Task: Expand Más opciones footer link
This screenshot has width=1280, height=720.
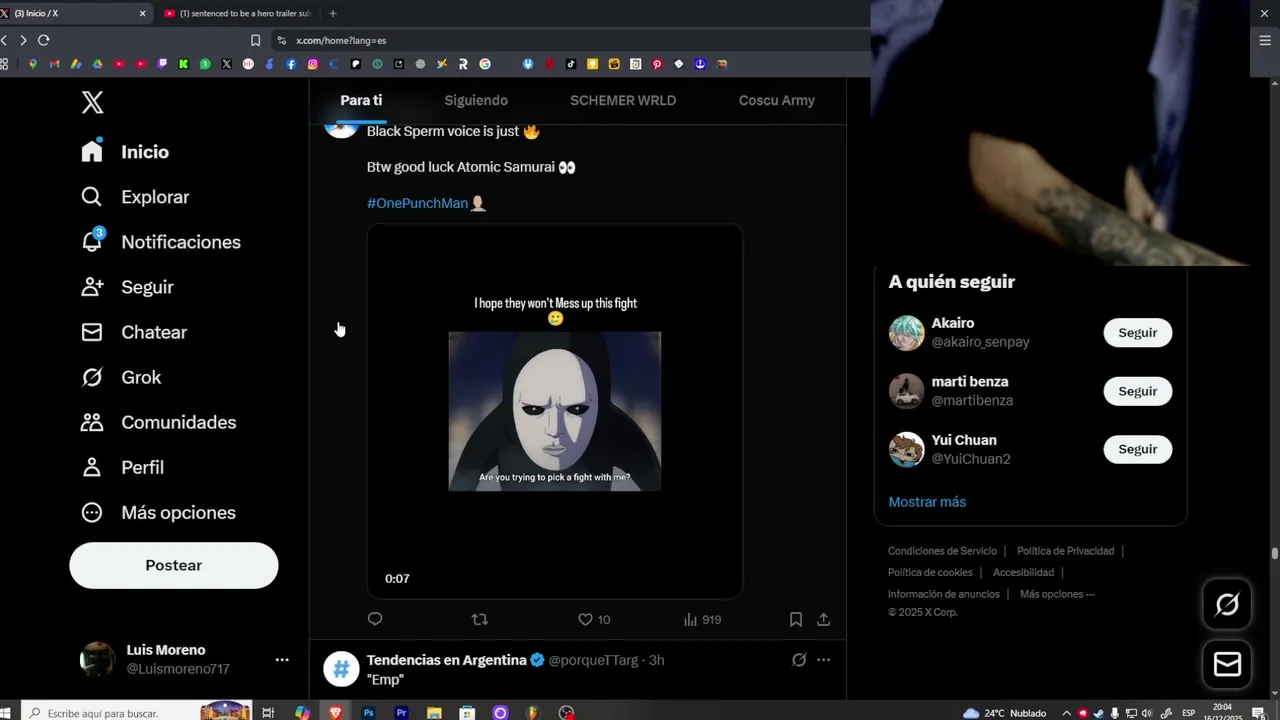Action: (1057, 594)
